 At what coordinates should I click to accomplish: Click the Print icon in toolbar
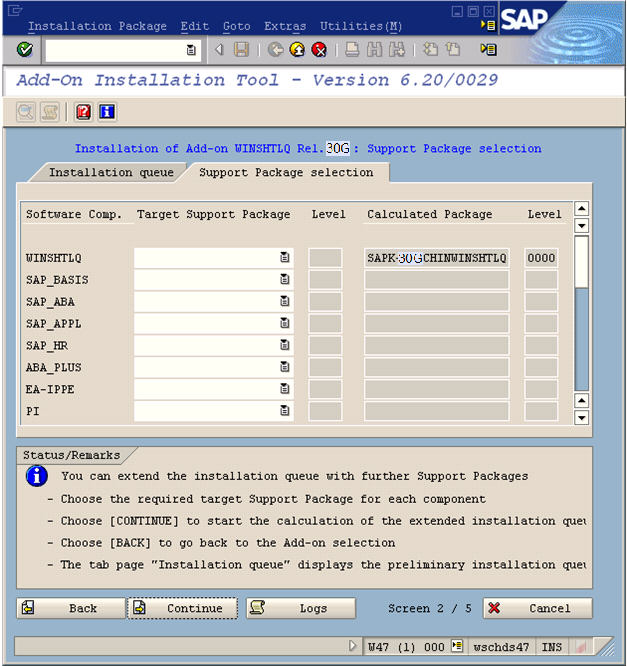352,50
